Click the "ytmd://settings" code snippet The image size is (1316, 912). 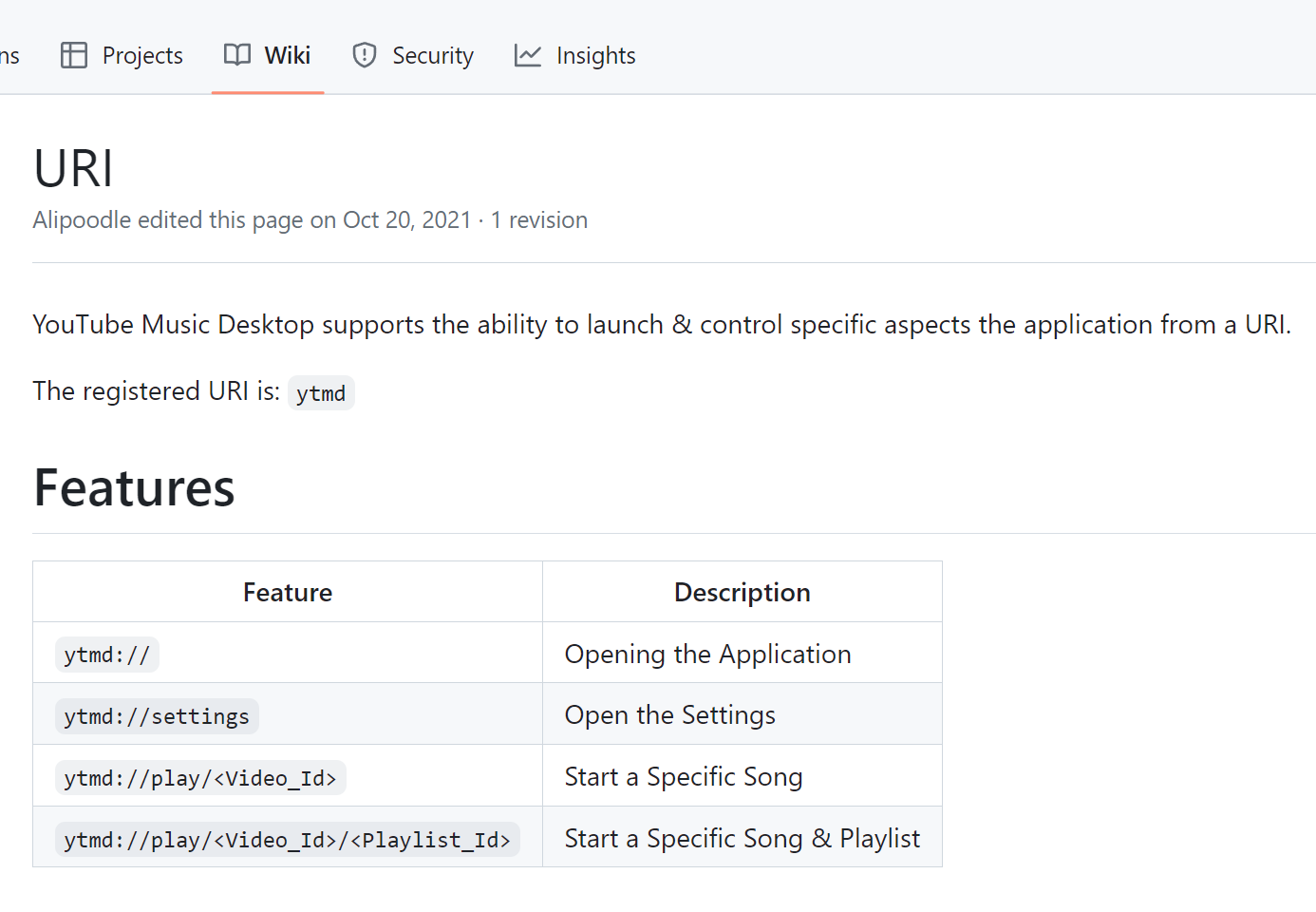coord(157,716)
